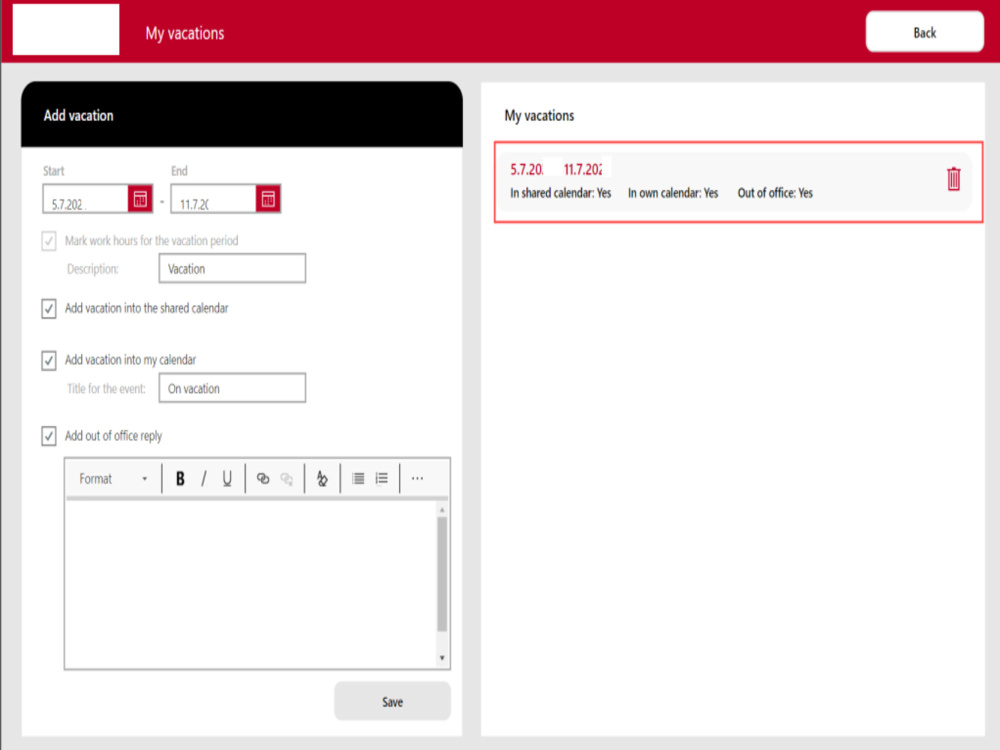
Task: Click the logo box in header
Action: click(66, 29)
